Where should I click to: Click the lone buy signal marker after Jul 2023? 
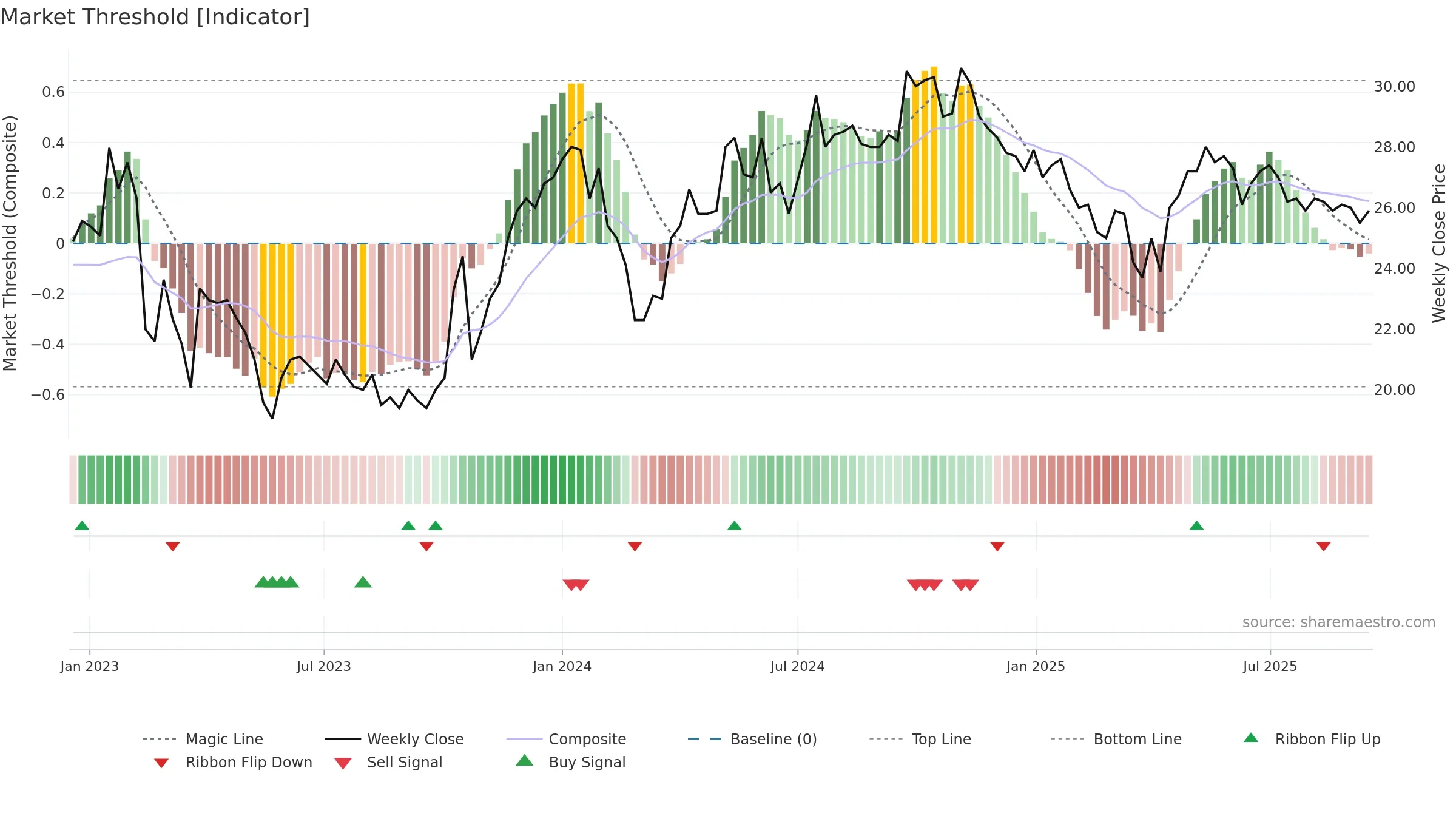[363, 582]
